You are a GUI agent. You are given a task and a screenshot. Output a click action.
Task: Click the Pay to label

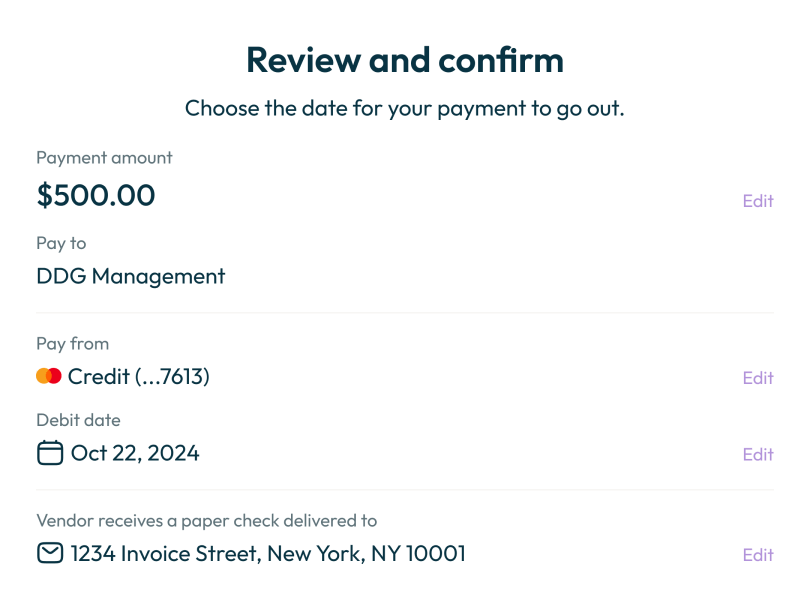click(x=61, y=243)
